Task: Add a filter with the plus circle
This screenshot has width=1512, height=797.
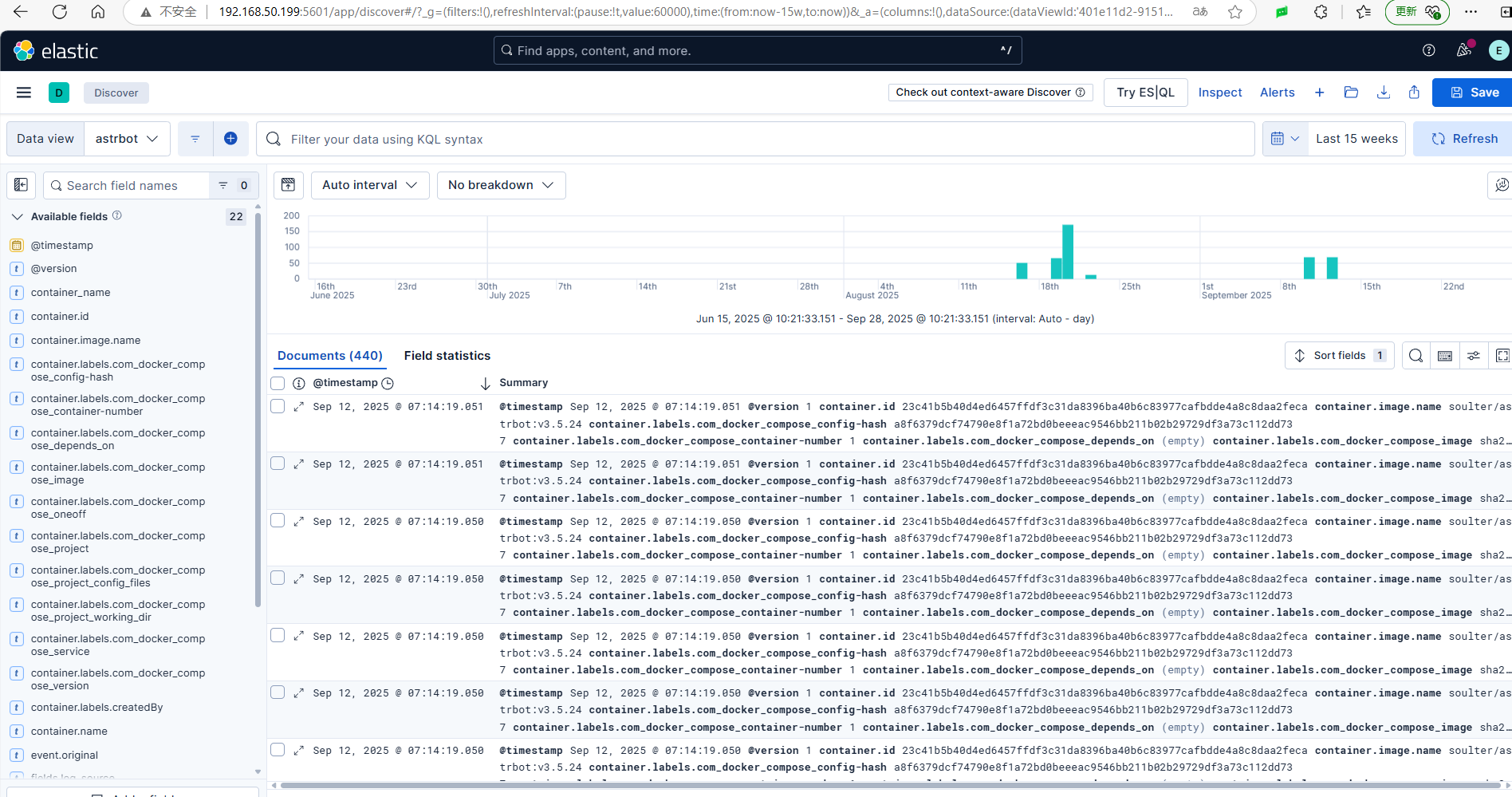Action: click(x=230, y=139)
